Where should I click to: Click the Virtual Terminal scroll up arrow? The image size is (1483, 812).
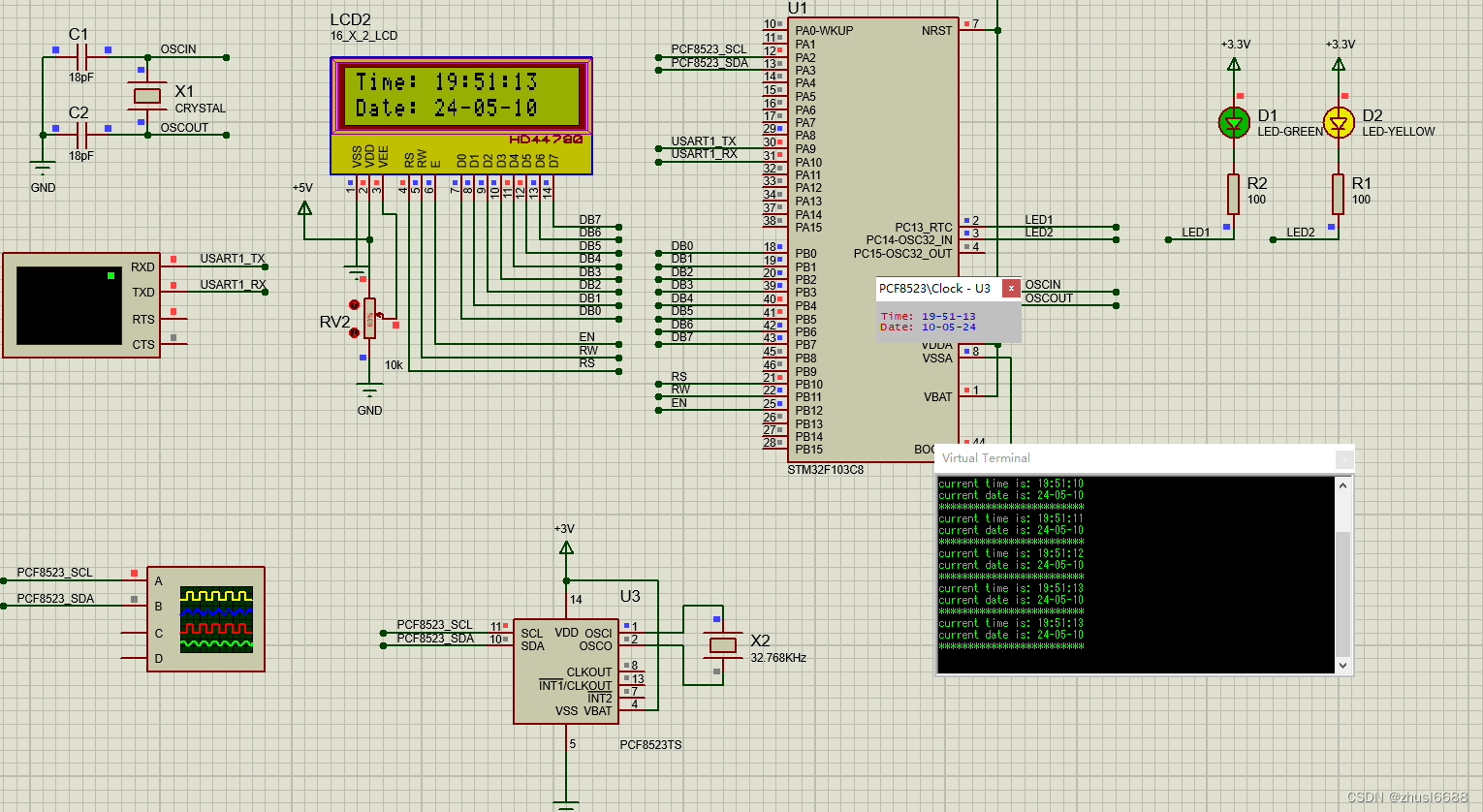(x=1341, y=484)
